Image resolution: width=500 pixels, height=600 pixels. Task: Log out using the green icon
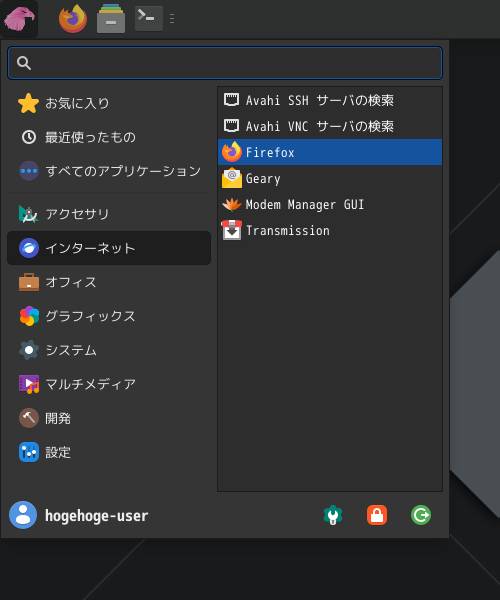pos(421,515)
